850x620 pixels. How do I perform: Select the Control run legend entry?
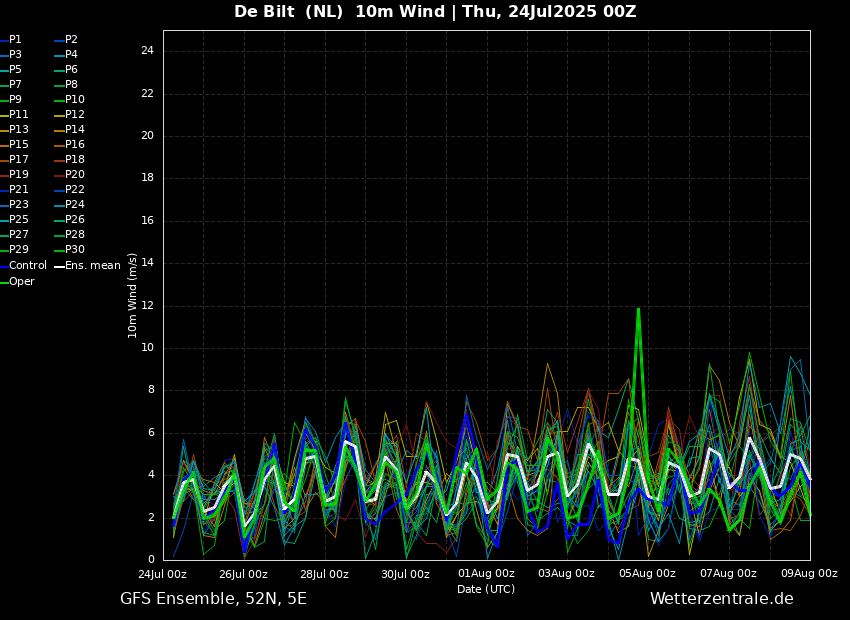pyautogui.click(x=27, y=266)
